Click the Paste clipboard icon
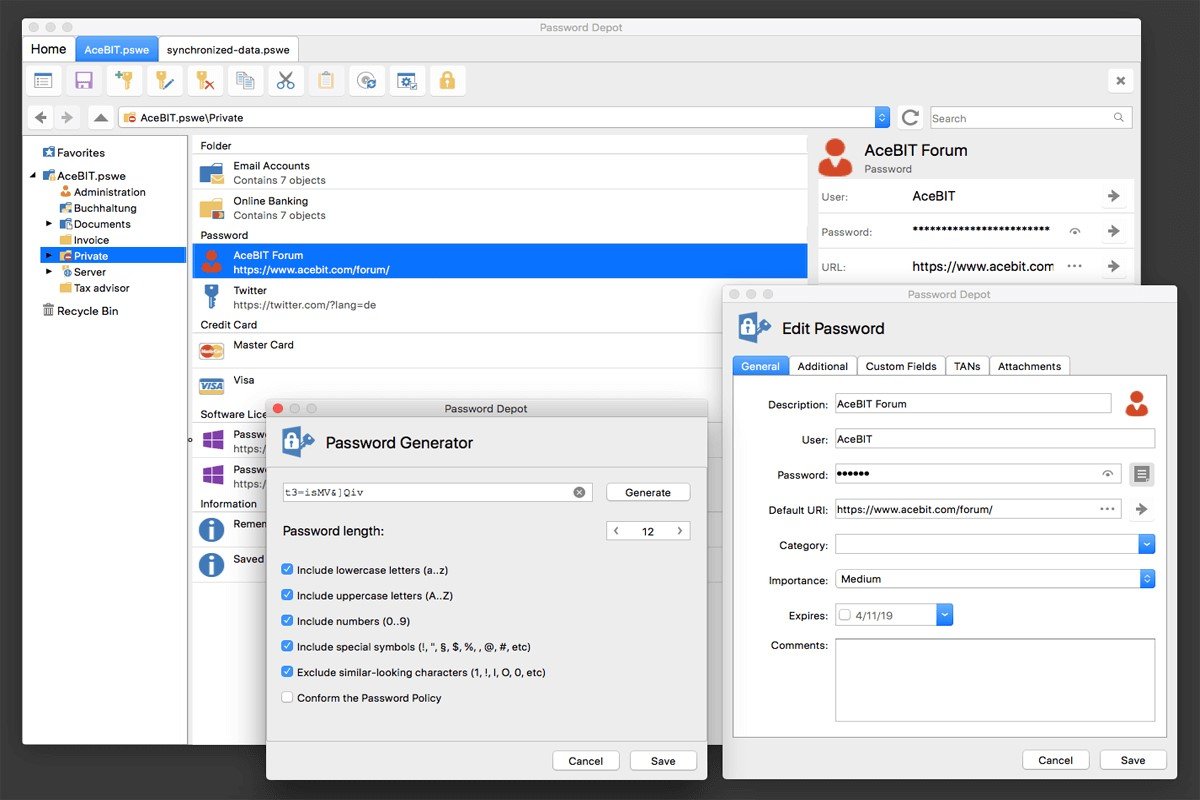 (x=326, y=81)
